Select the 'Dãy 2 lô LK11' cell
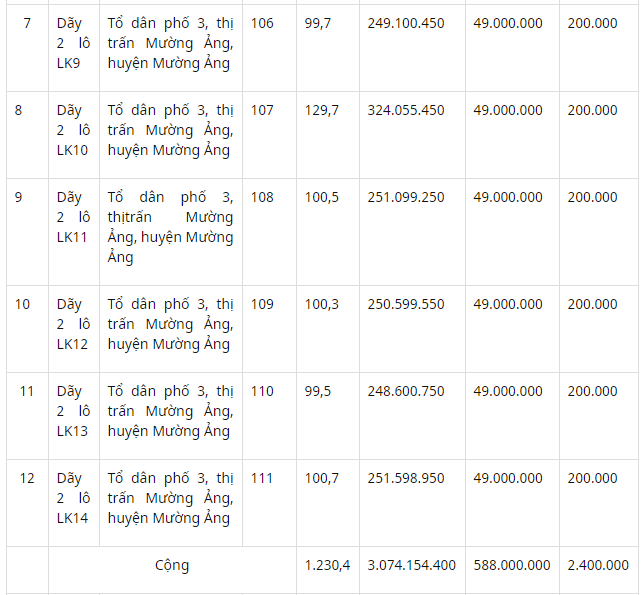Image resolution: width=642 pixels, height=595 pixels. [74, 232]
